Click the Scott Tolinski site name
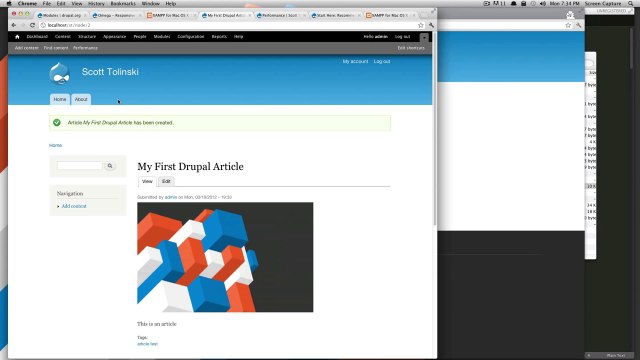The width and height of the screenshot is (640, 360). (110, 72)
